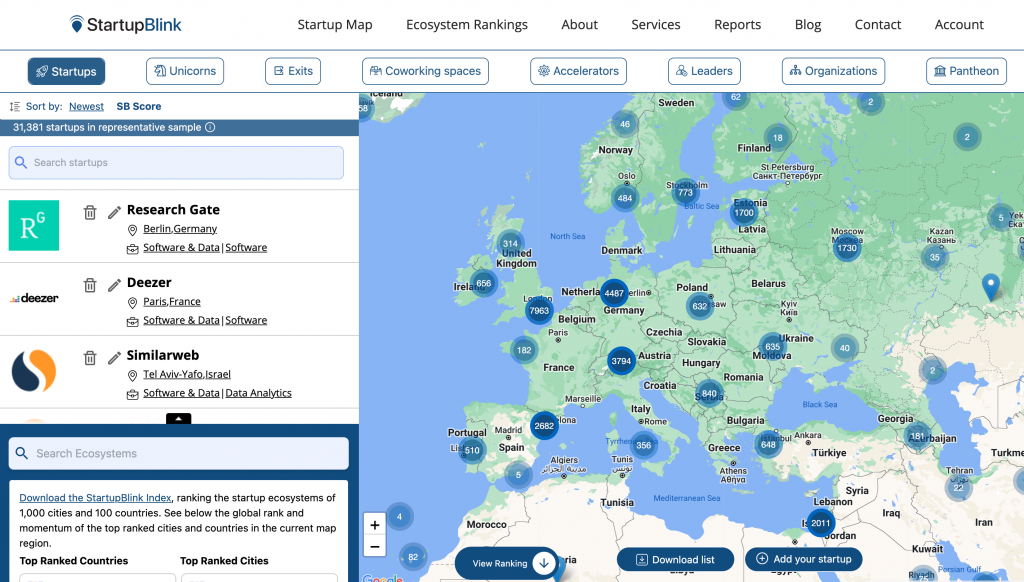Click the blue location pin on the map
The image size is (1024, 582).
(x=990, y=287)
